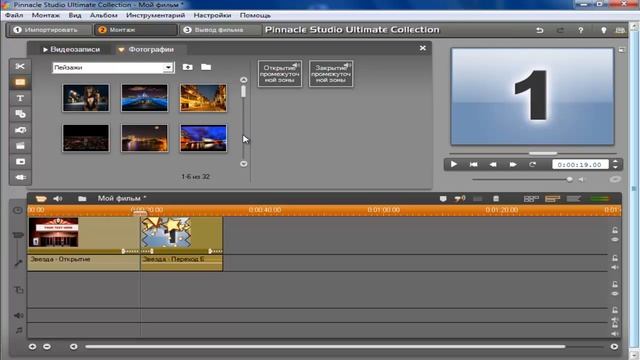640x360 pixels.
Task: Expand the Видеозаписи section
Action: point(71,49)
